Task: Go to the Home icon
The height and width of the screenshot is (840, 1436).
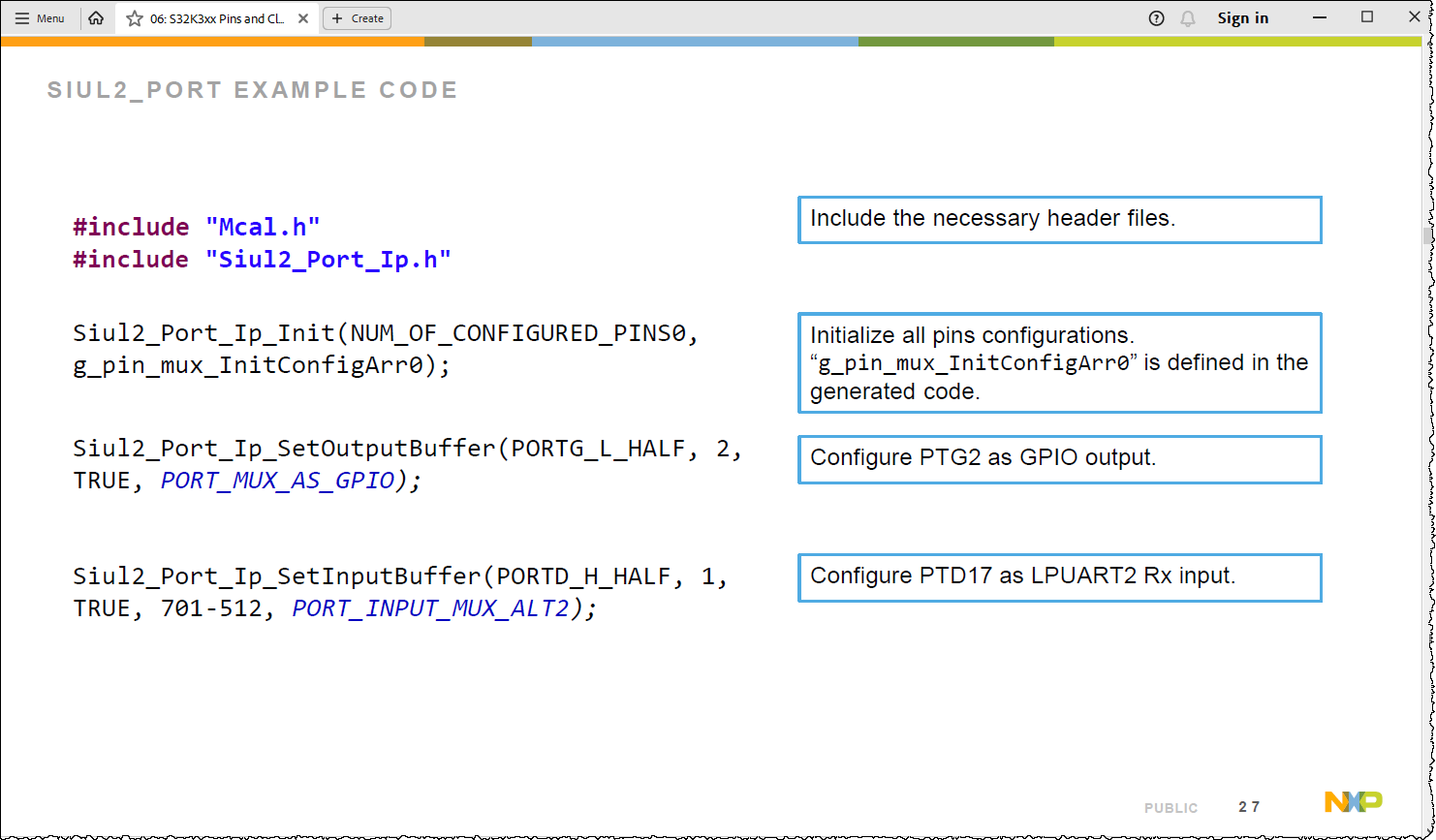Action: tap(96, 18)
